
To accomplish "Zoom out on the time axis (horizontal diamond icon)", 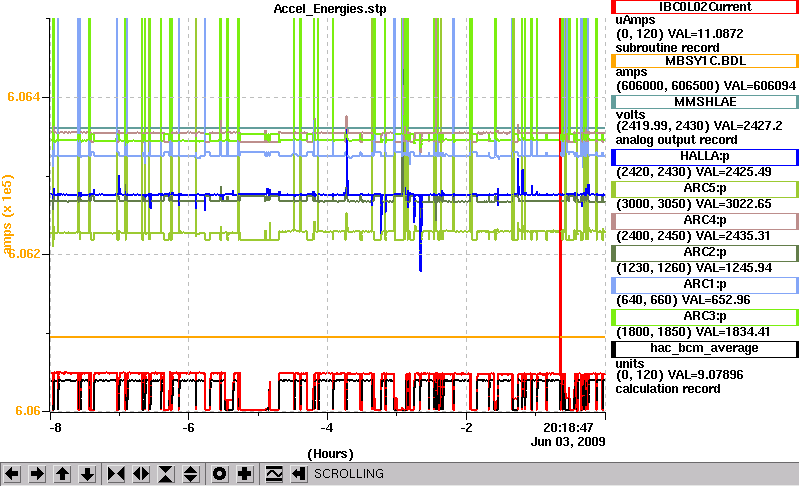I will 141,474.
